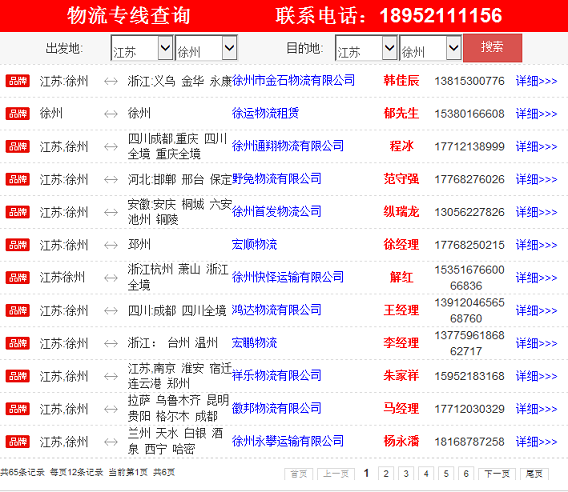The width and height of the screenshot is (568, 492).
Task: Click 详细>>> for 朱家祥 row
Action: 536,376
